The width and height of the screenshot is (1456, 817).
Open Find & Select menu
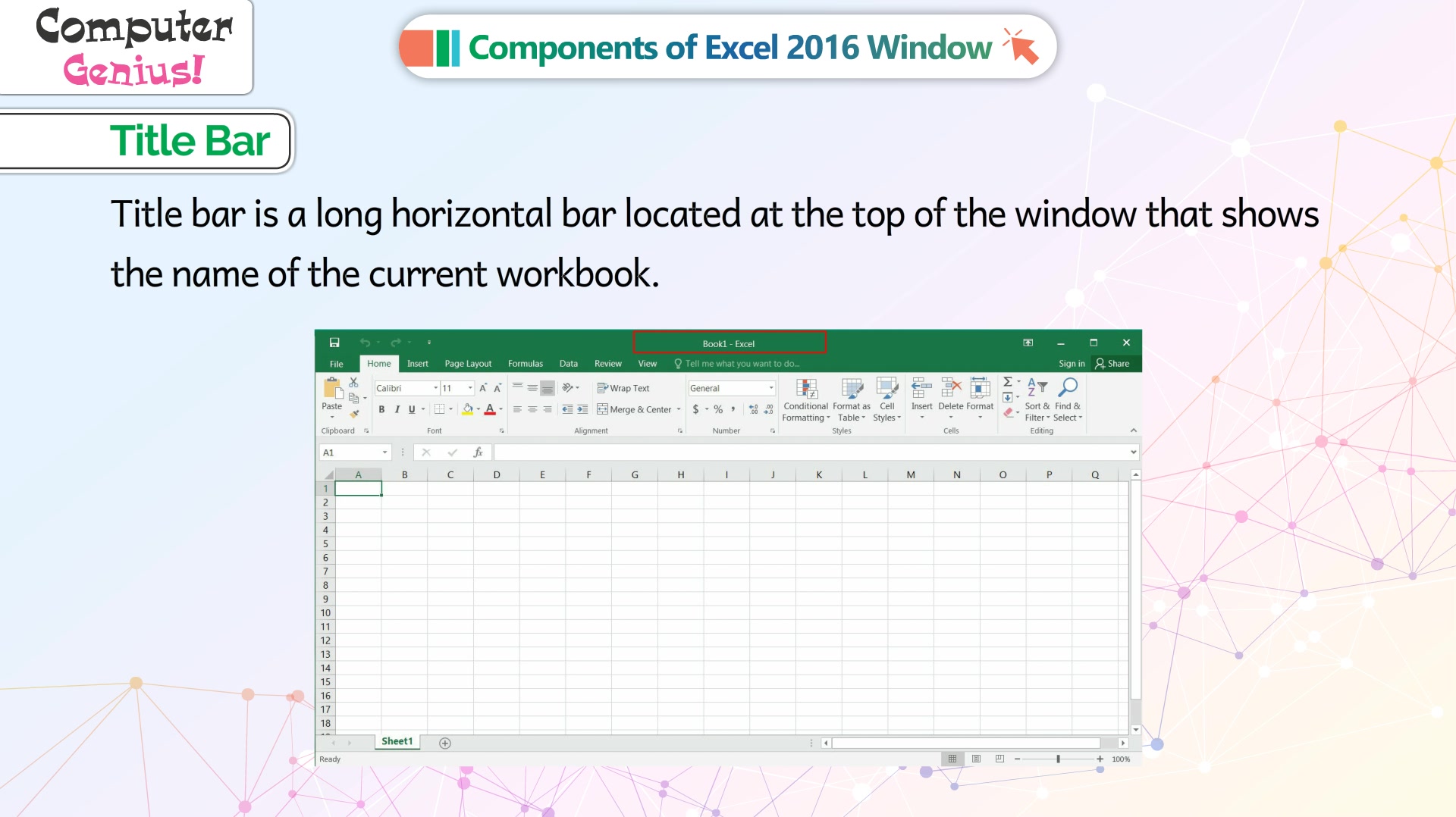(x=1068, y=400)
